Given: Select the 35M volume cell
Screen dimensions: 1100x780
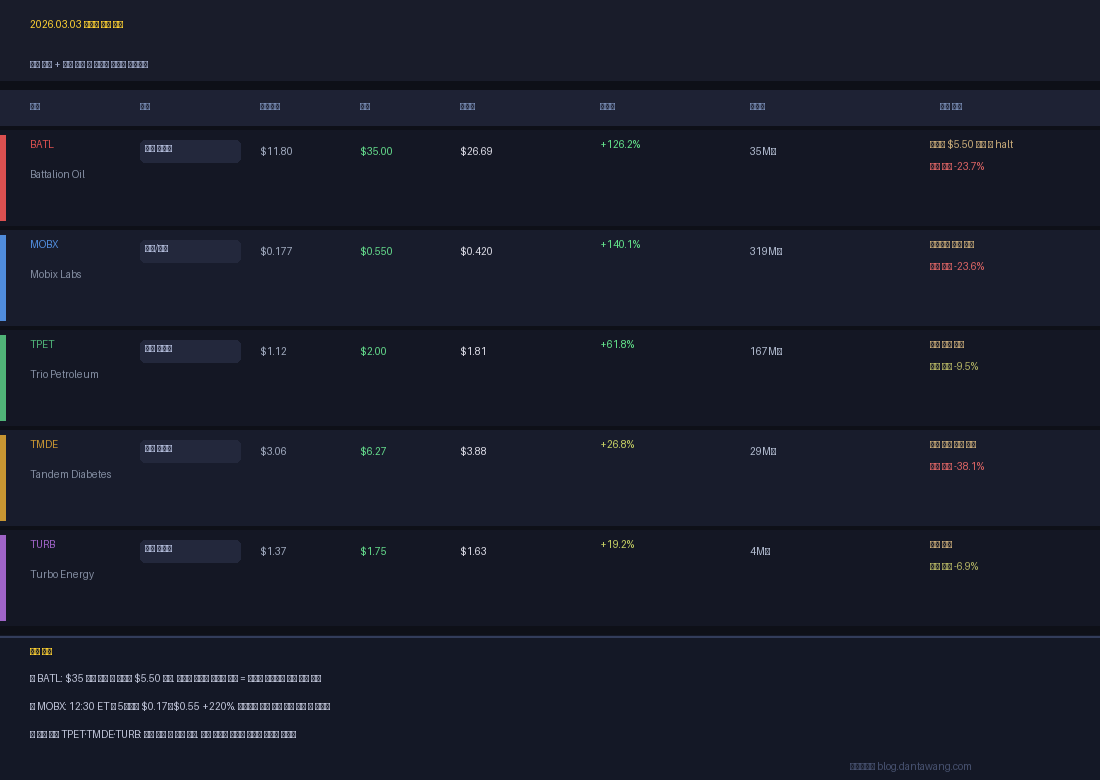Looking at the screenshot, I should (763, 152).
